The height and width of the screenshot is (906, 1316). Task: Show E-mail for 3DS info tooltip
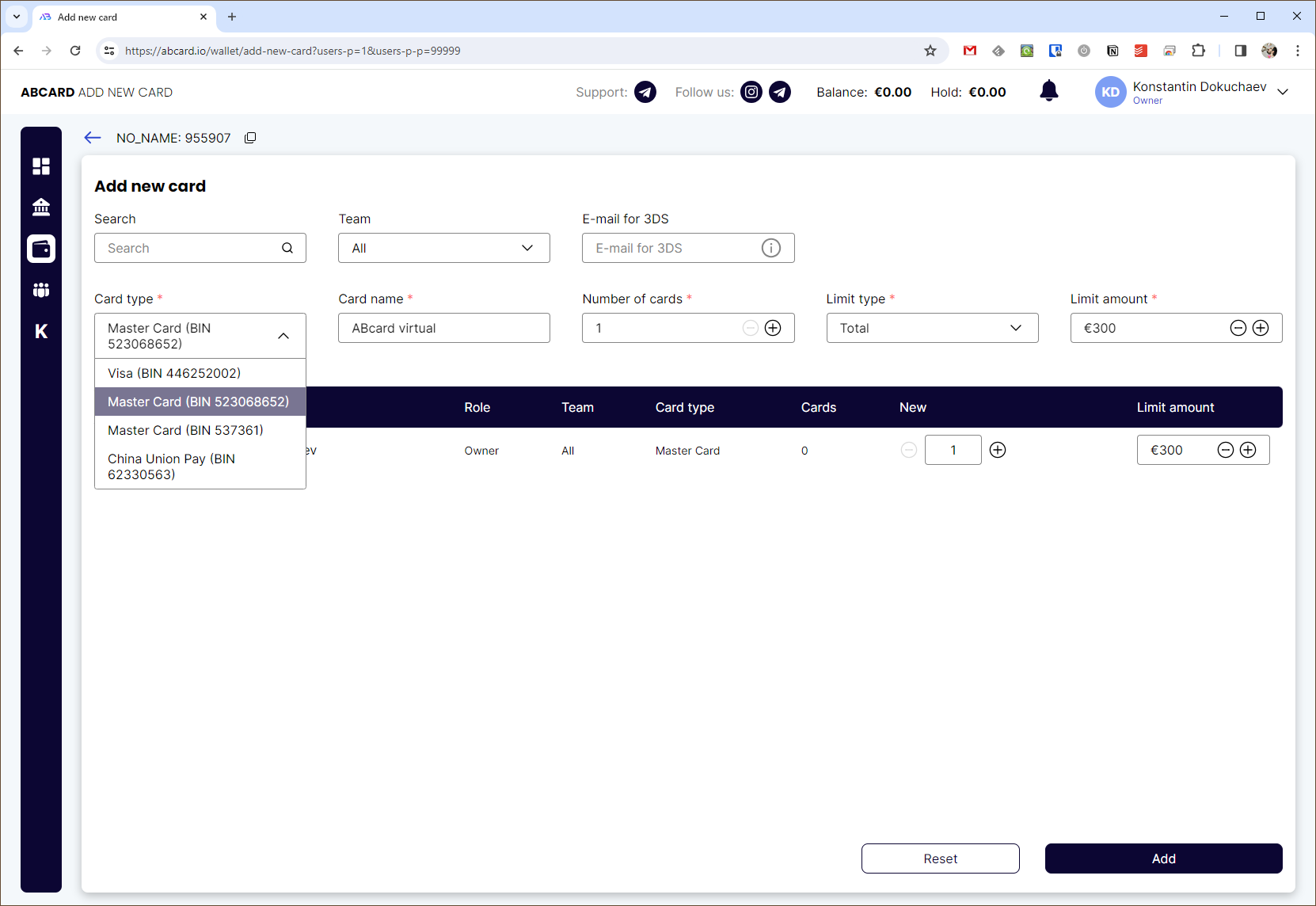pyautogui.click(x=771, y=248)
